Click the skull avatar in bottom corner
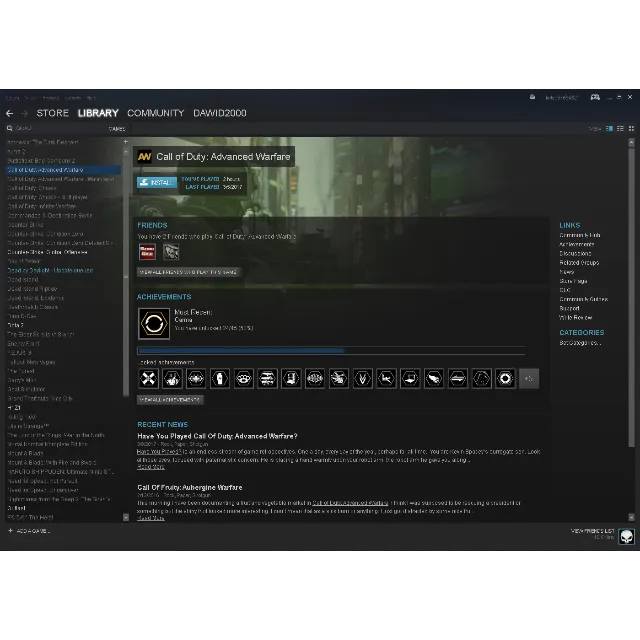This screenshot has width=640, height=640. [x=627, y=536]
